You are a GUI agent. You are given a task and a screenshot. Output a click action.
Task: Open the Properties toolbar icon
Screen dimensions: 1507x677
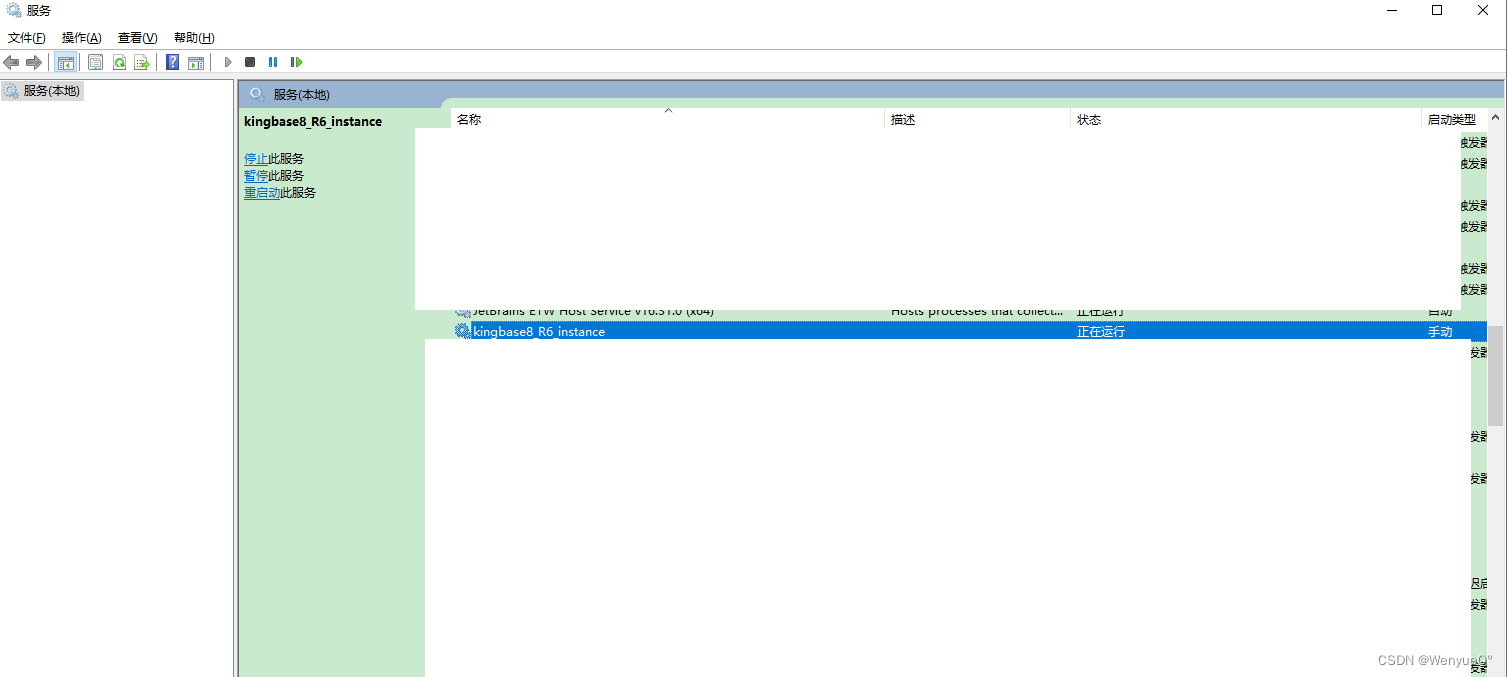click(x=95, y=62)
